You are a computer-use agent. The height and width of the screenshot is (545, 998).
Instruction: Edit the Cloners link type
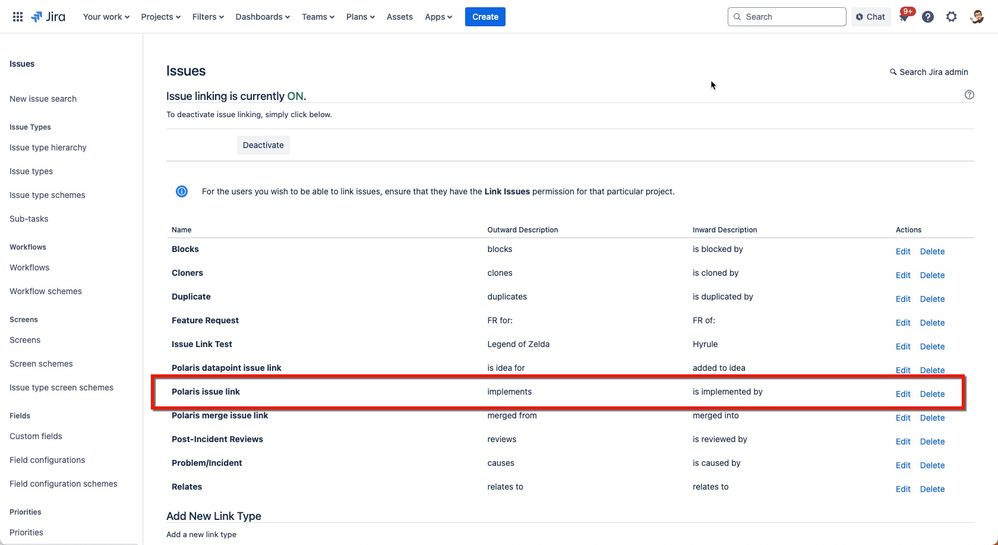click(x=903, y=275)
